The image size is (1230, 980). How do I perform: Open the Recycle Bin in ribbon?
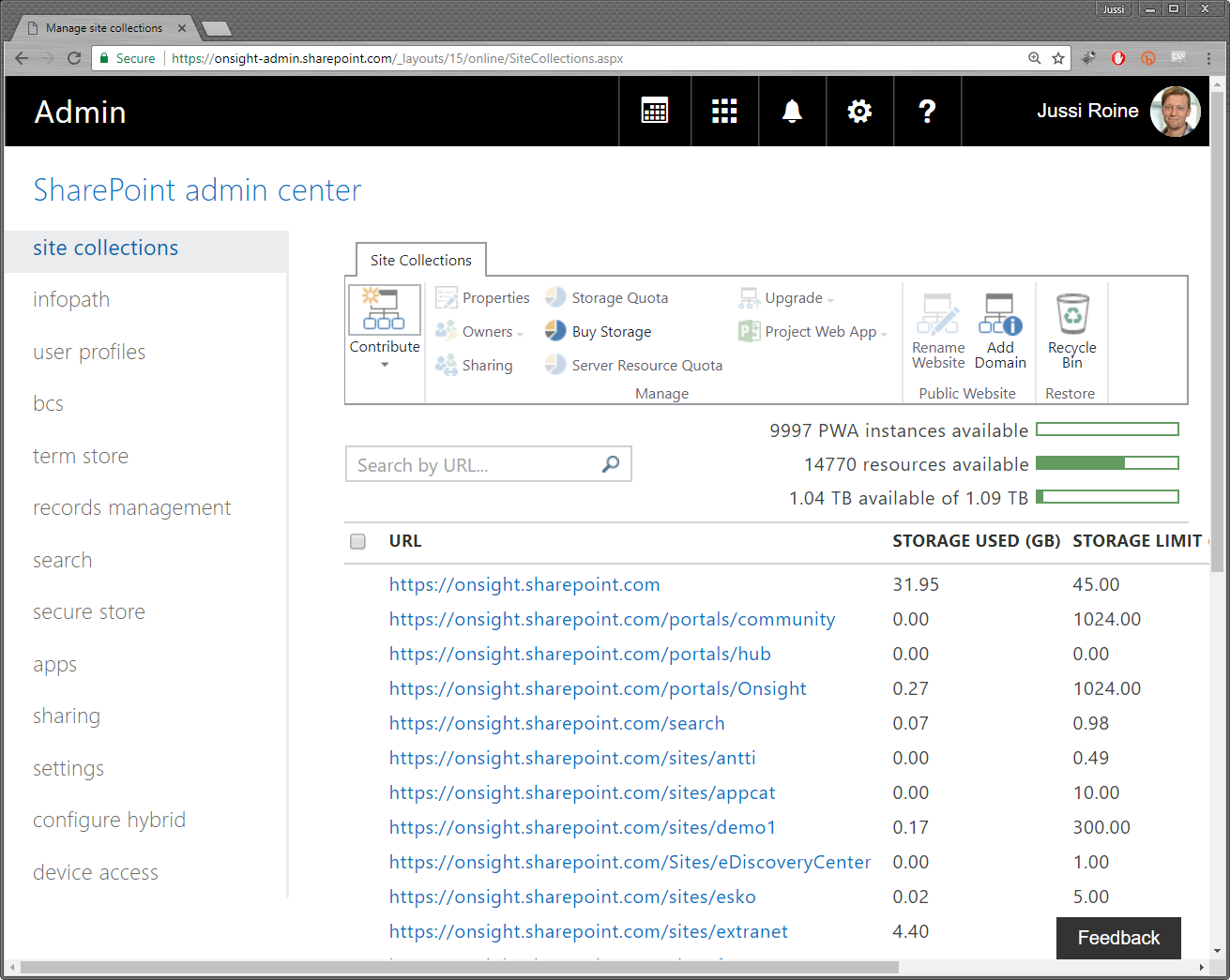[1071, 330]
